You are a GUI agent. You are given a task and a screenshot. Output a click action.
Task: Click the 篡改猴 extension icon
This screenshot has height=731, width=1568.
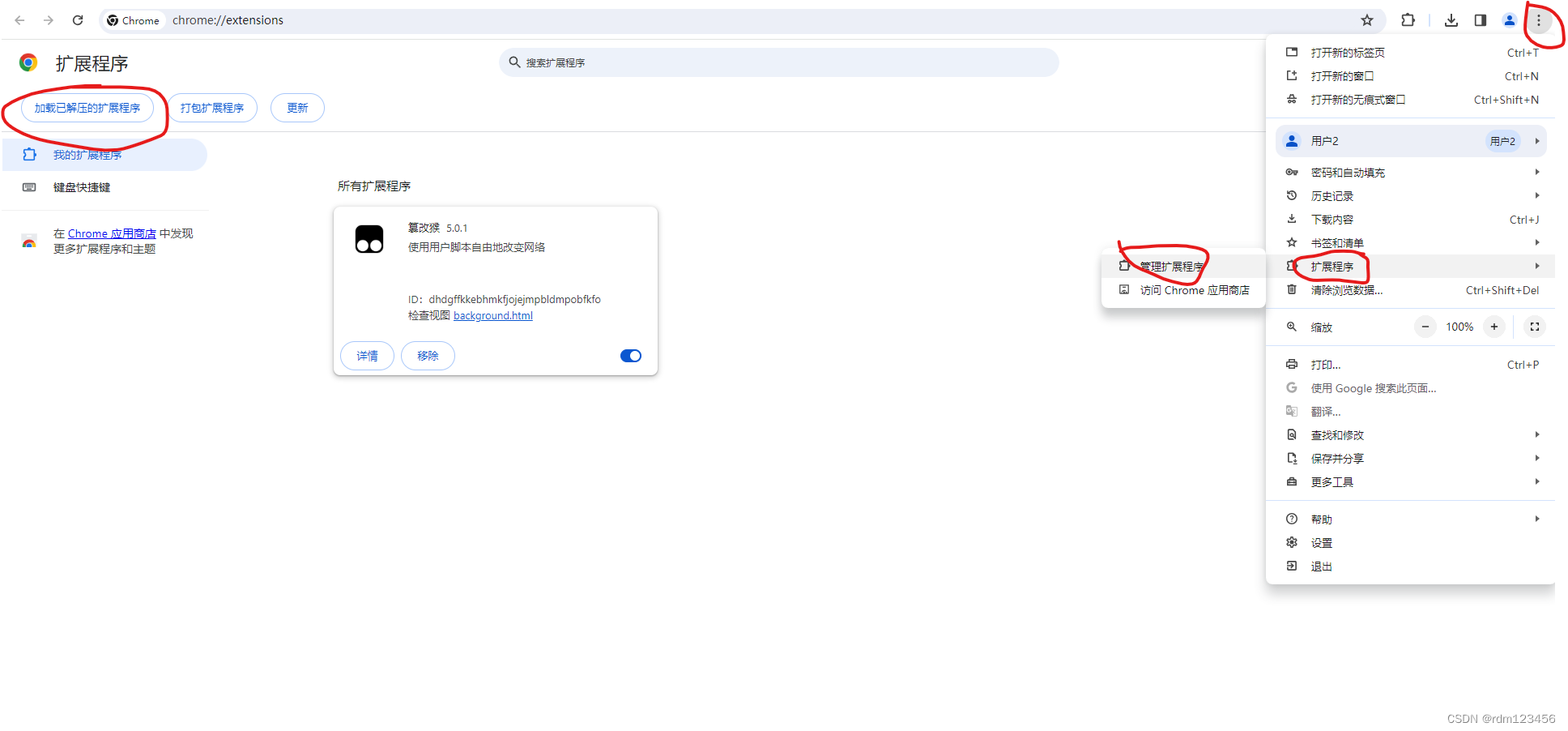tap(369, 239)
